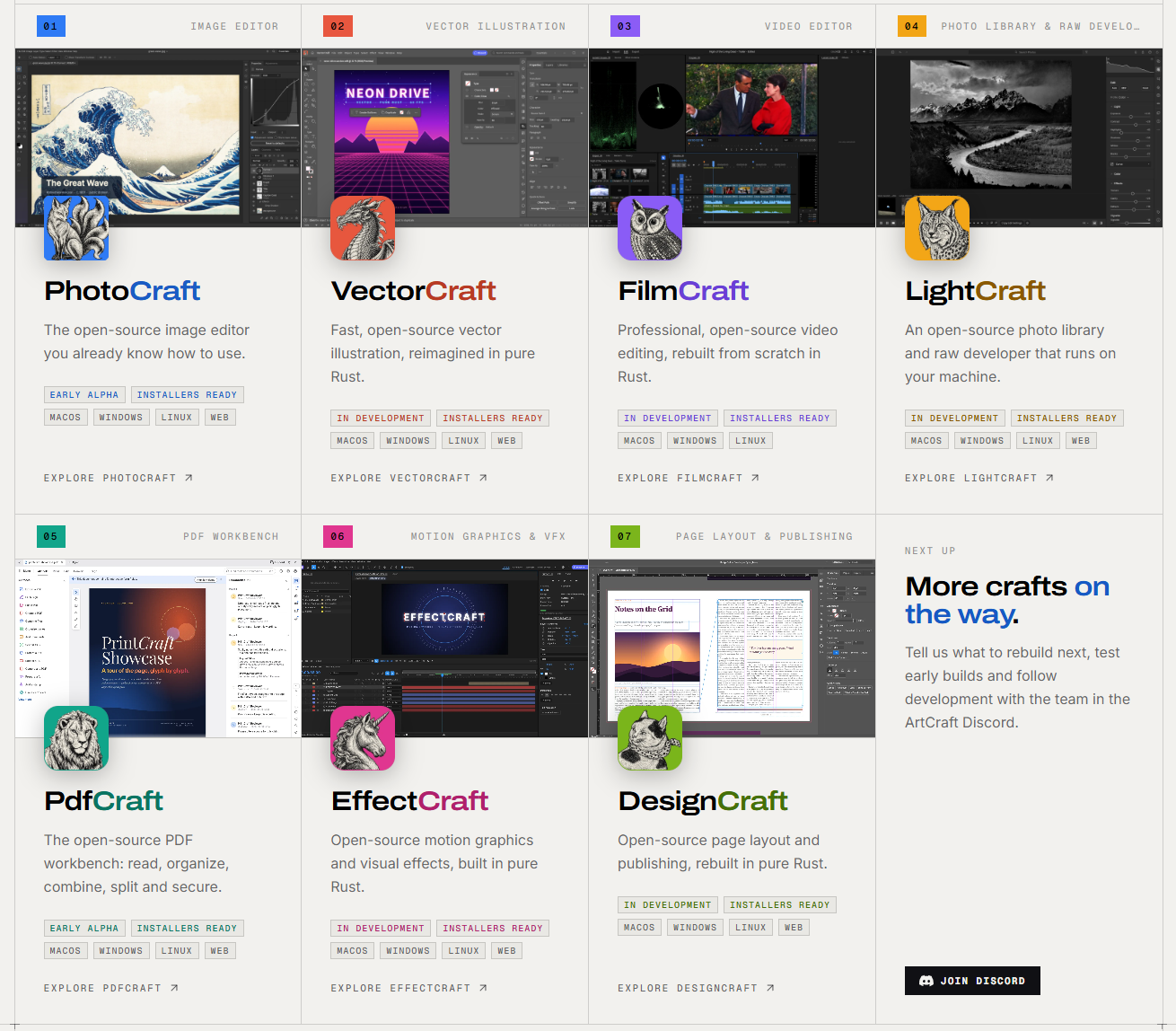Click the More crafts on the way heading
1176x1031 pixels.
(1007, 600)
